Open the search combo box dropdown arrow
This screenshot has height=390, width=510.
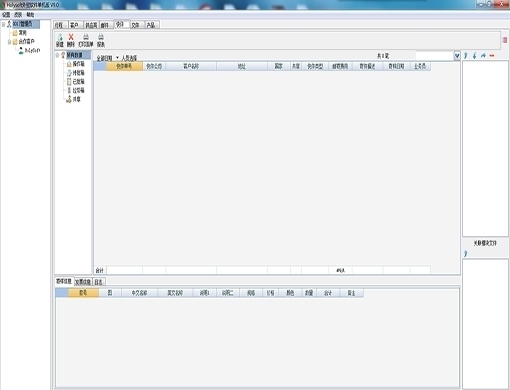(x=457, y=56)
